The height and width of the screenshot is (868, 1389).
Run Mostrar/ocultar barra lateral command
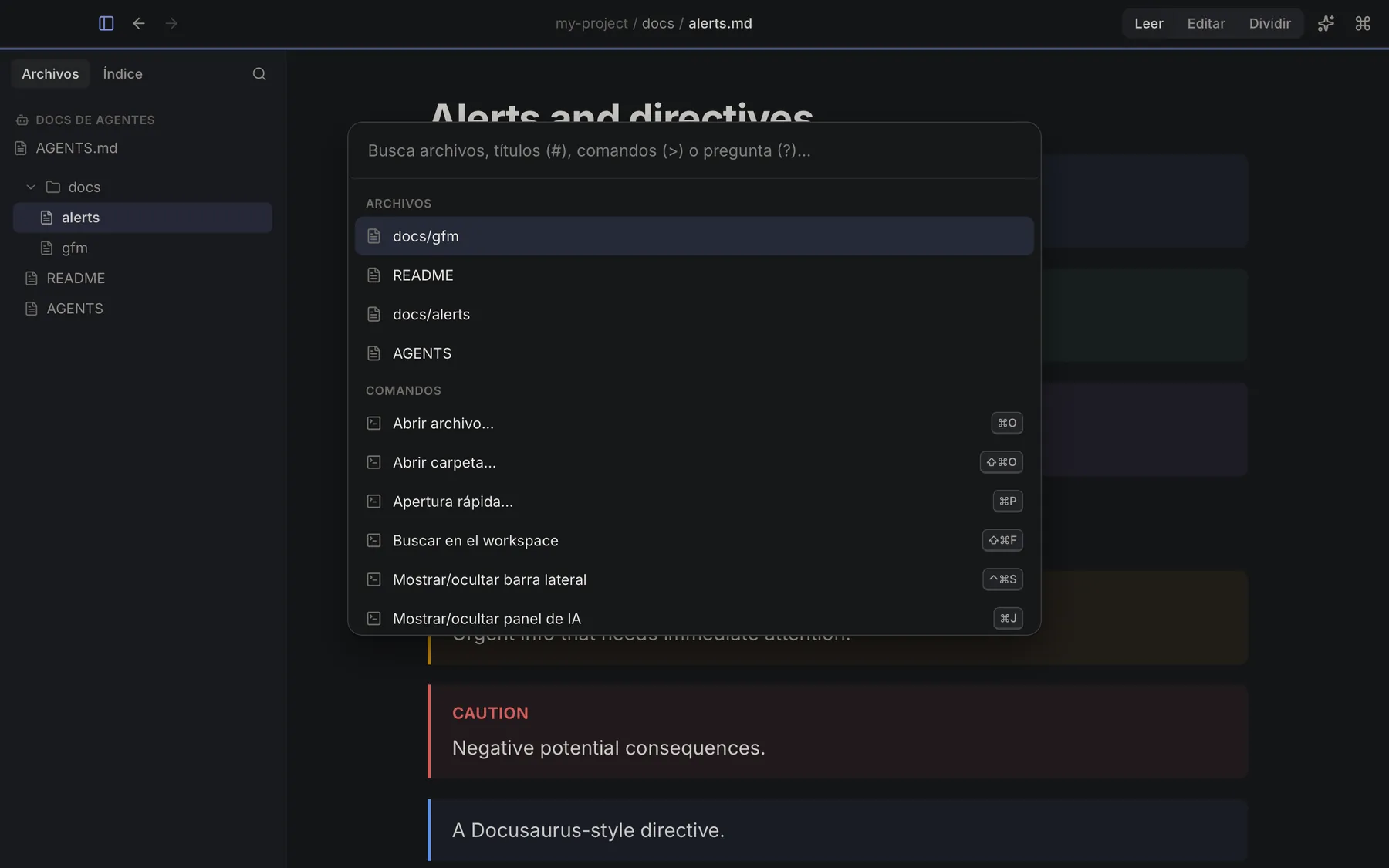coord(694,579)
